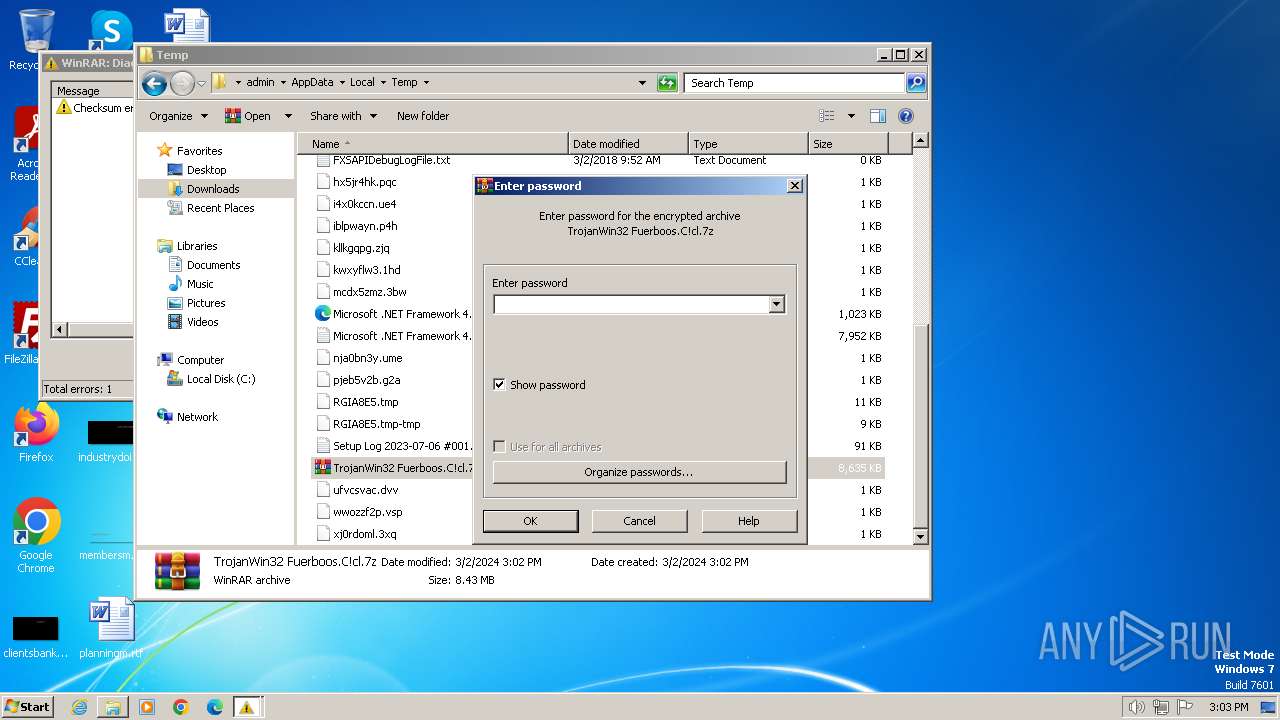Open Explorer help question mark icon

[x=906, y=116]
